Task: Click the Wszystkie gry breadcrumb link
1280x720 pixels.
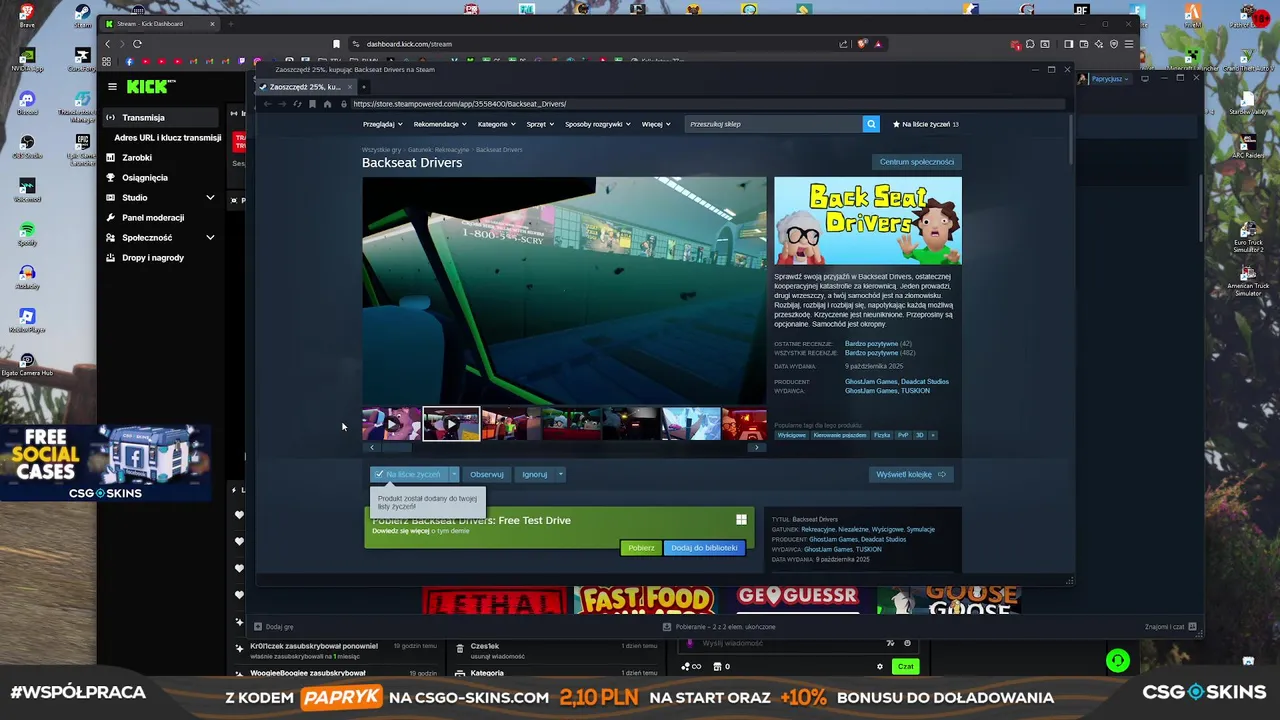Action: pyautogui.click(x=382, y=150)
